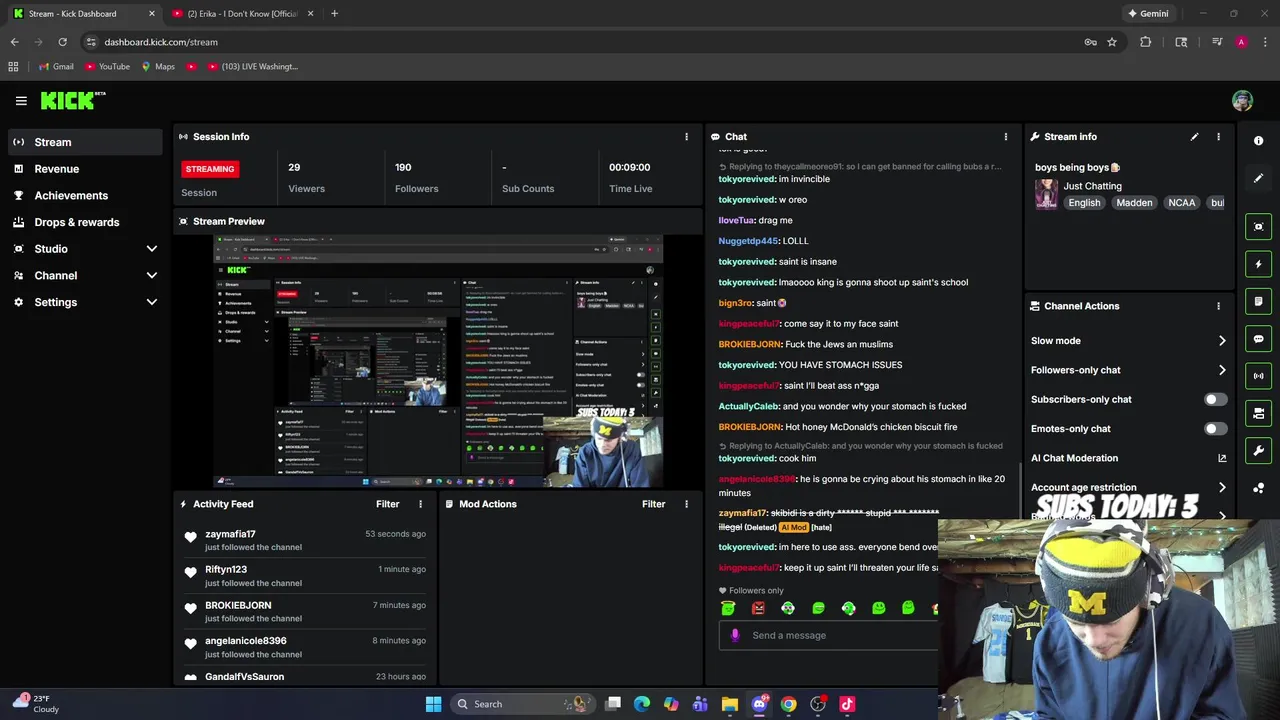Click the English stream tag
Viewport: 1280px width, 720px height.
pos(1084,203)
